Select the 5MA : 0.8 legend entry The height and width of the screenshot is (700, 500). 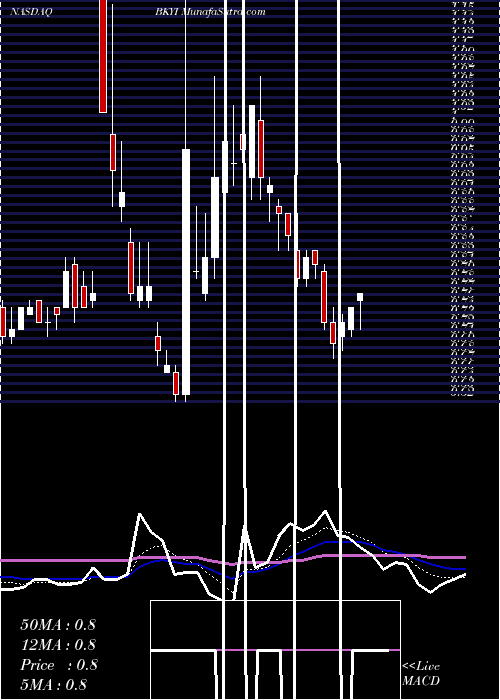pos(54,684)
